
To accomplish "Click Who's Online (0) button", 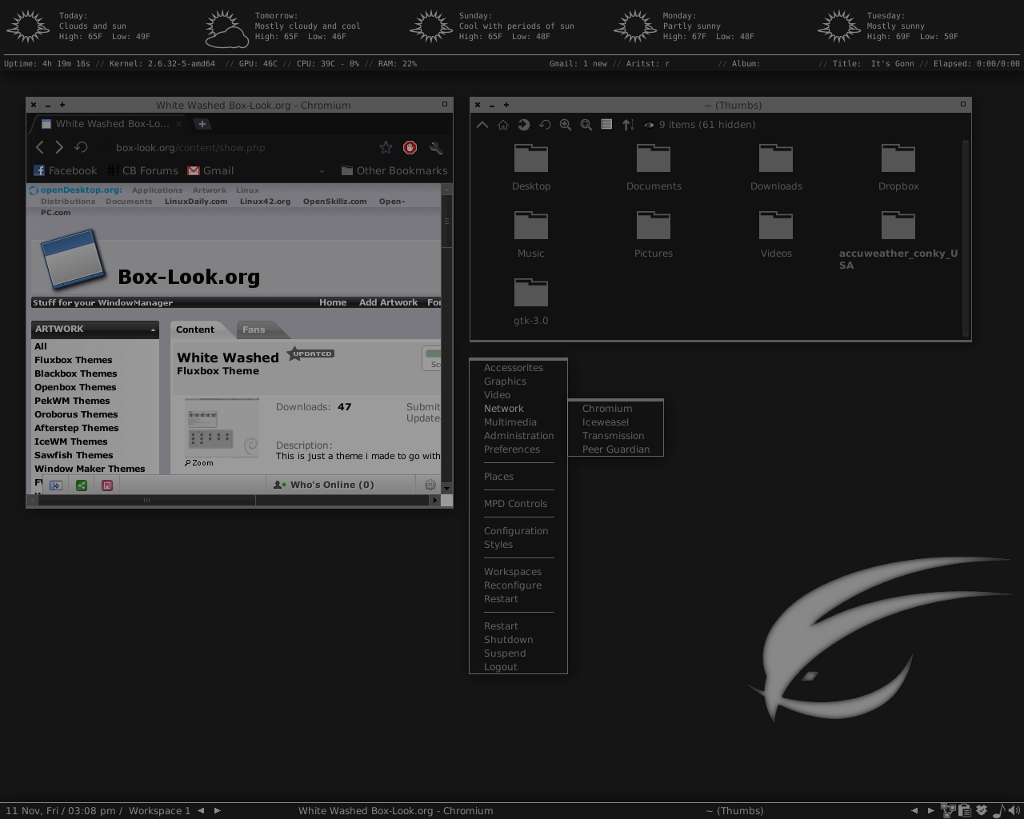I will click(x=325, y=485).
